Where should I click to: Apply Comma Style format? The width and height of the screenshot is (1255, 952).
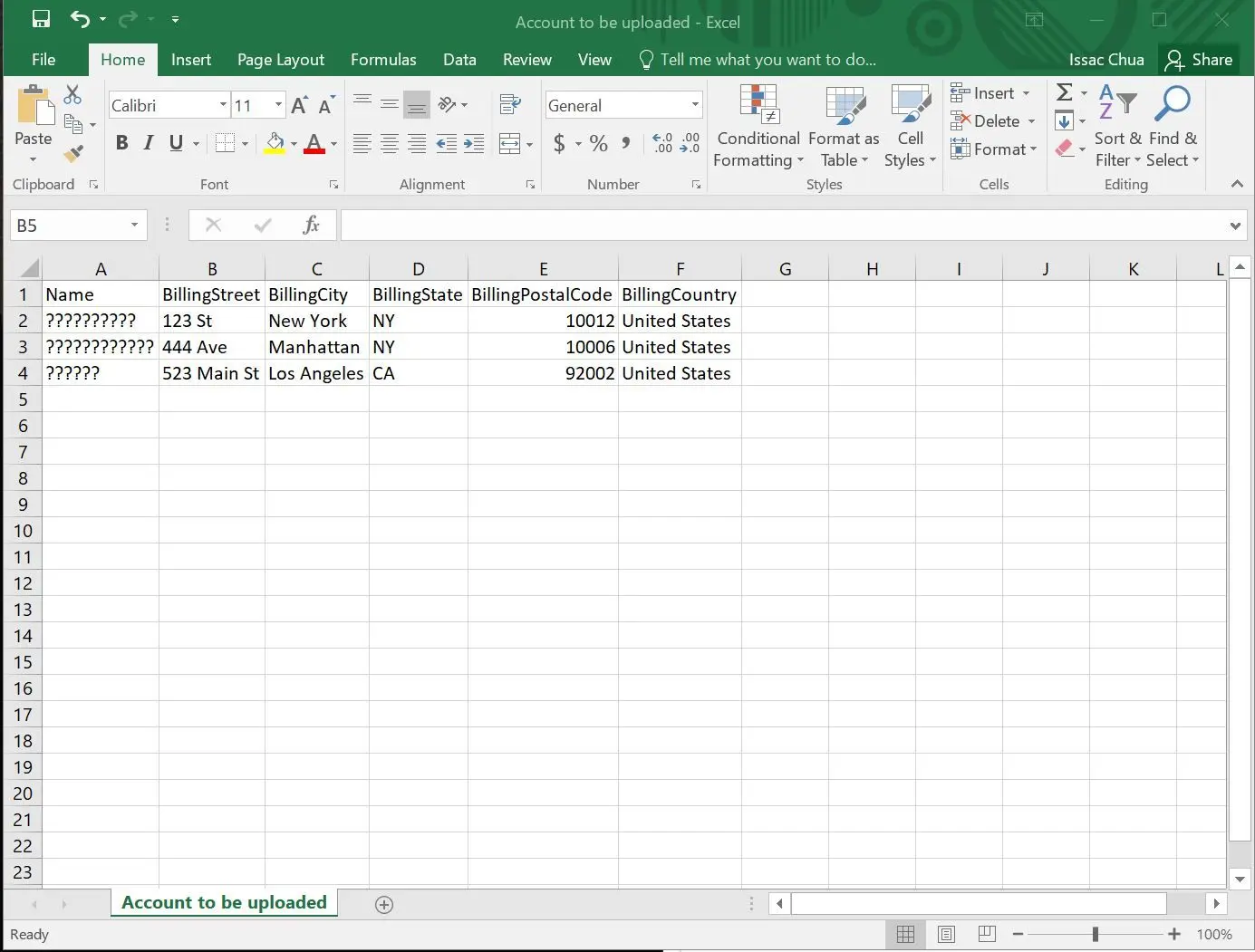[x=626, y=143]
